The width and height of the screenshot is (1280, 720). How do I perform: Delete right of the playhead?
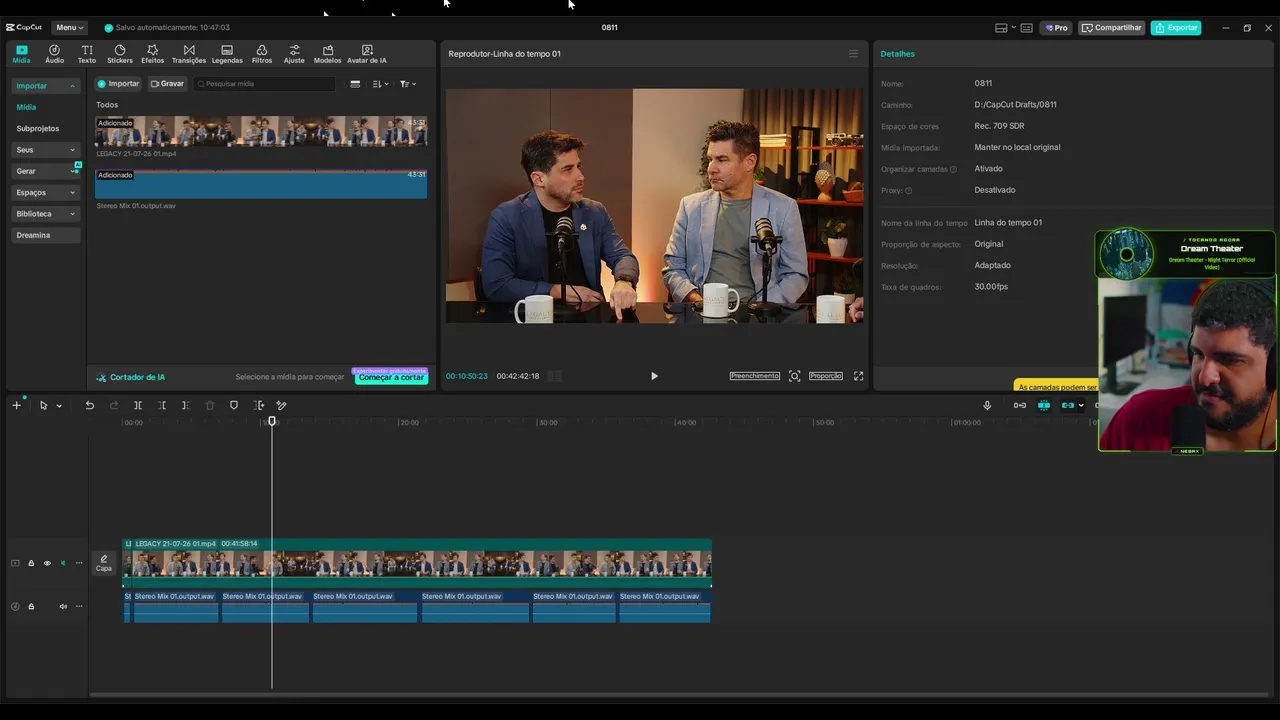[186, 405]
